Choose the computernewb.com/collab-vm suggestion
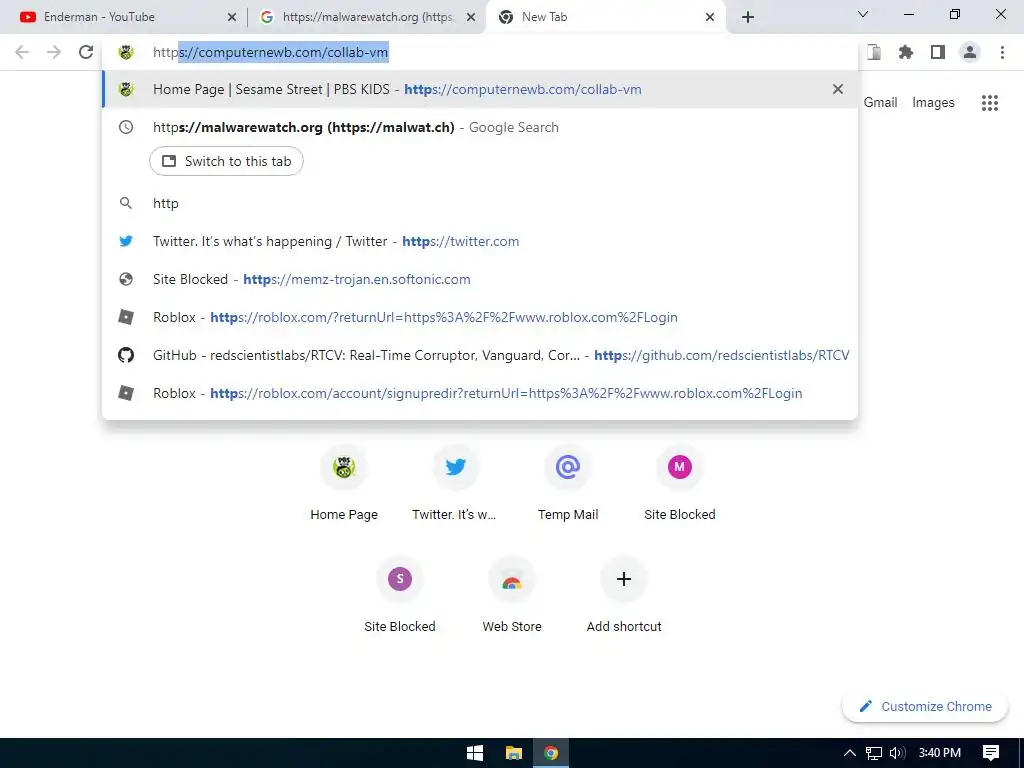The height and width of the screenshot is (768, 1024). coord(480,89)
